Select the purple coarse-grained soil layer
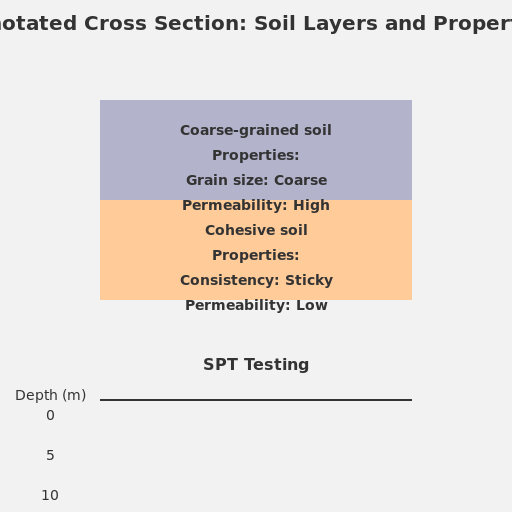This screenshot has height=512, width=512. point(256,150)
